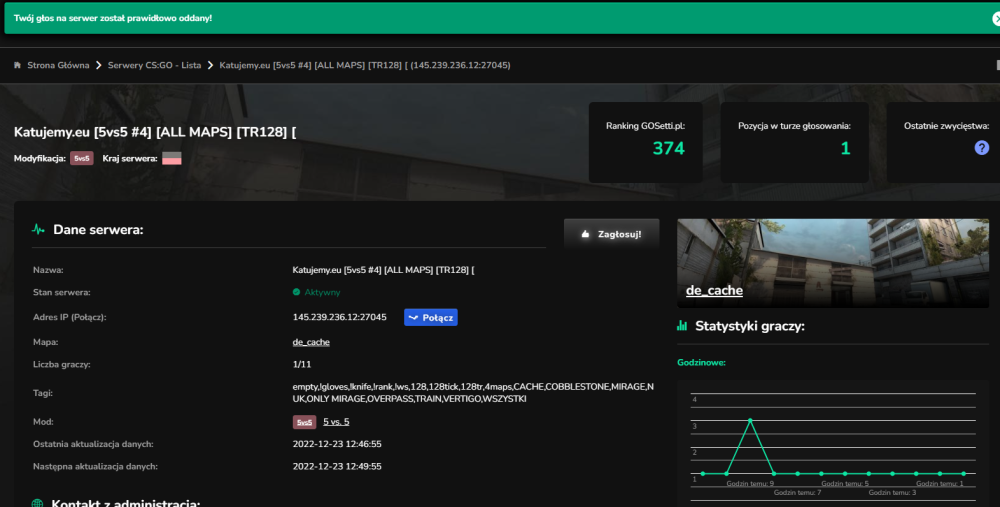Open the 5 vs. 5 mod link
This screenshot has width=1000, height=507.
(x=336, y=422)
